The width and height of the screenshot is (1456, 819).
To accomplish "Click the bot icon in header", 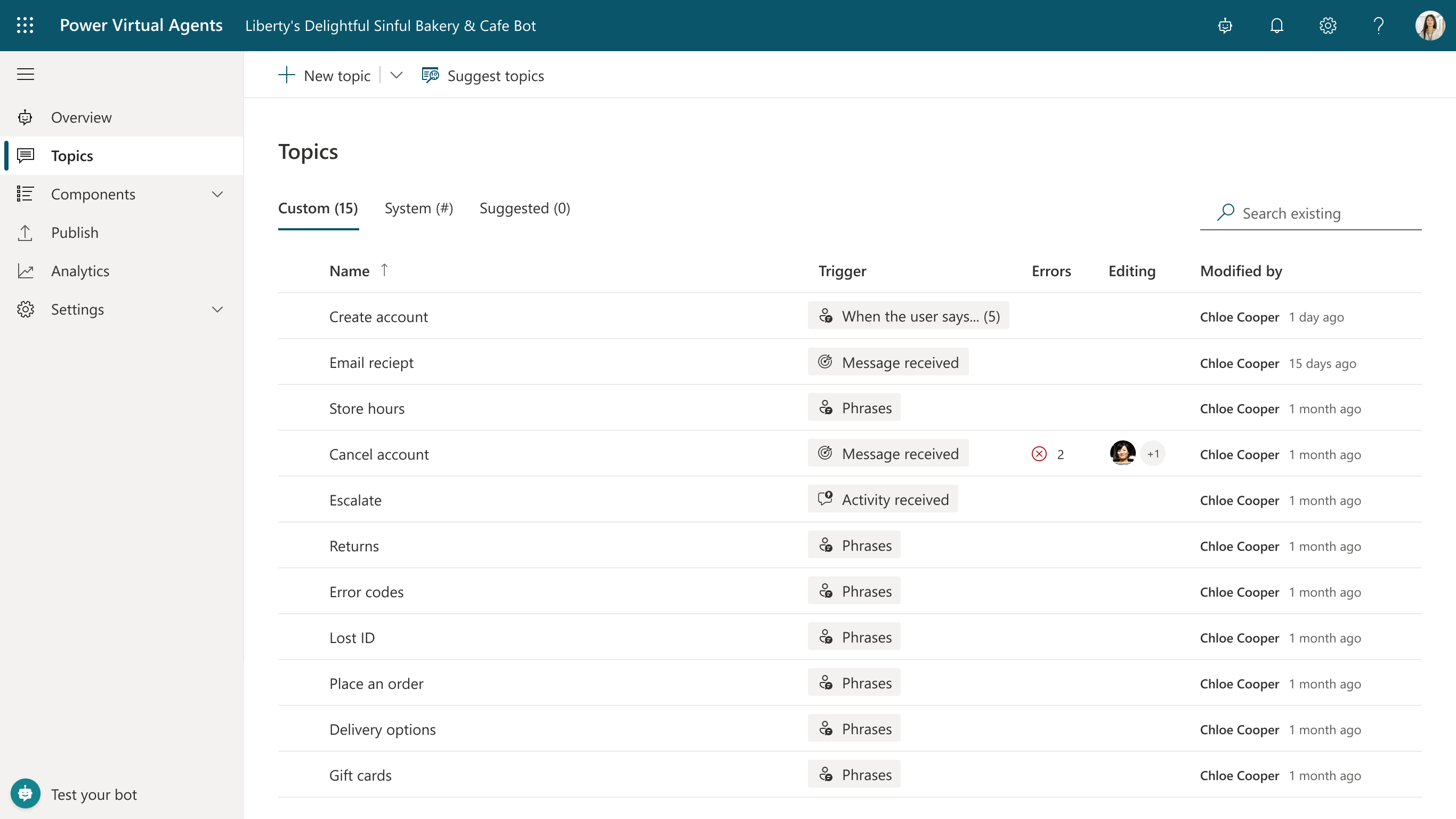I will 1225,26.
